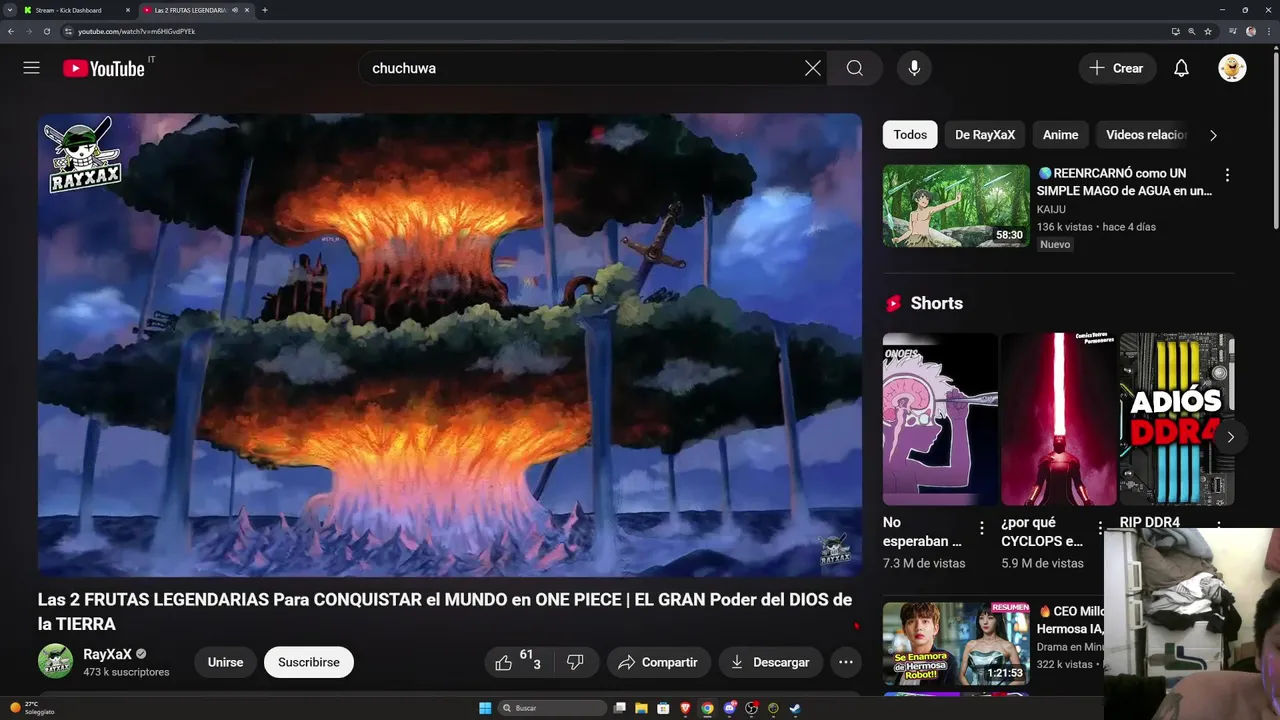Open File Explorer from taskbar
This screenshot has height=720, width=1280.
[x=641, y=708]
